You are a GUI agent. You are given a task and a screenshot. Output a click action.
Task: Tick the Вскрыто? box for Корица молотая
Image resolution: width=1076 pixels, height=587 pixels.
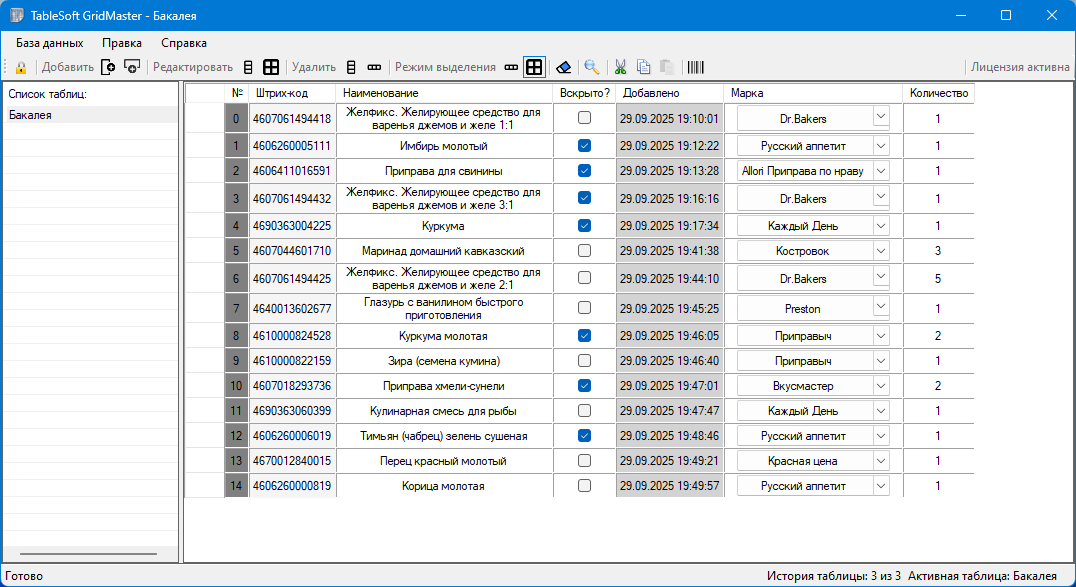[x=584, y=486]
